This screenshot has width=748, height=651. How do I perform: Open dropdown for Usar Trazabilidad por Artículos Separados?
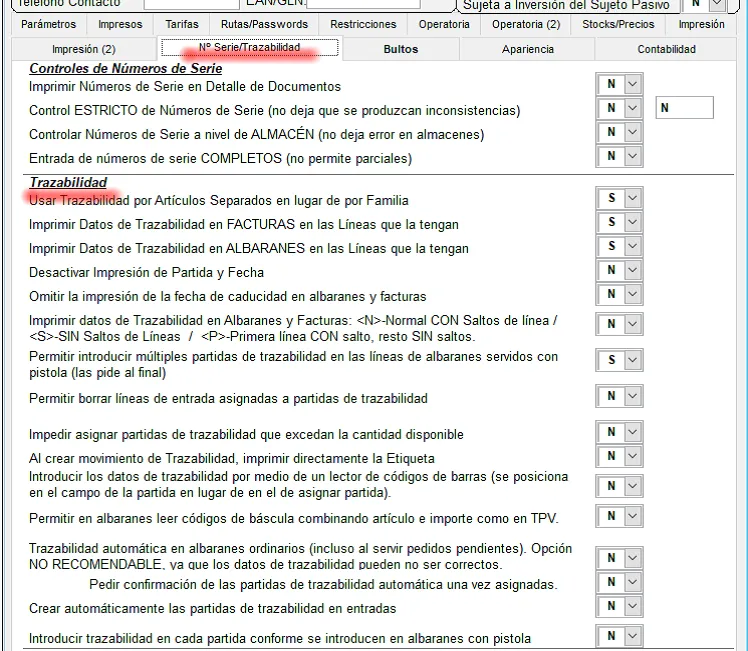coord(632,199)
